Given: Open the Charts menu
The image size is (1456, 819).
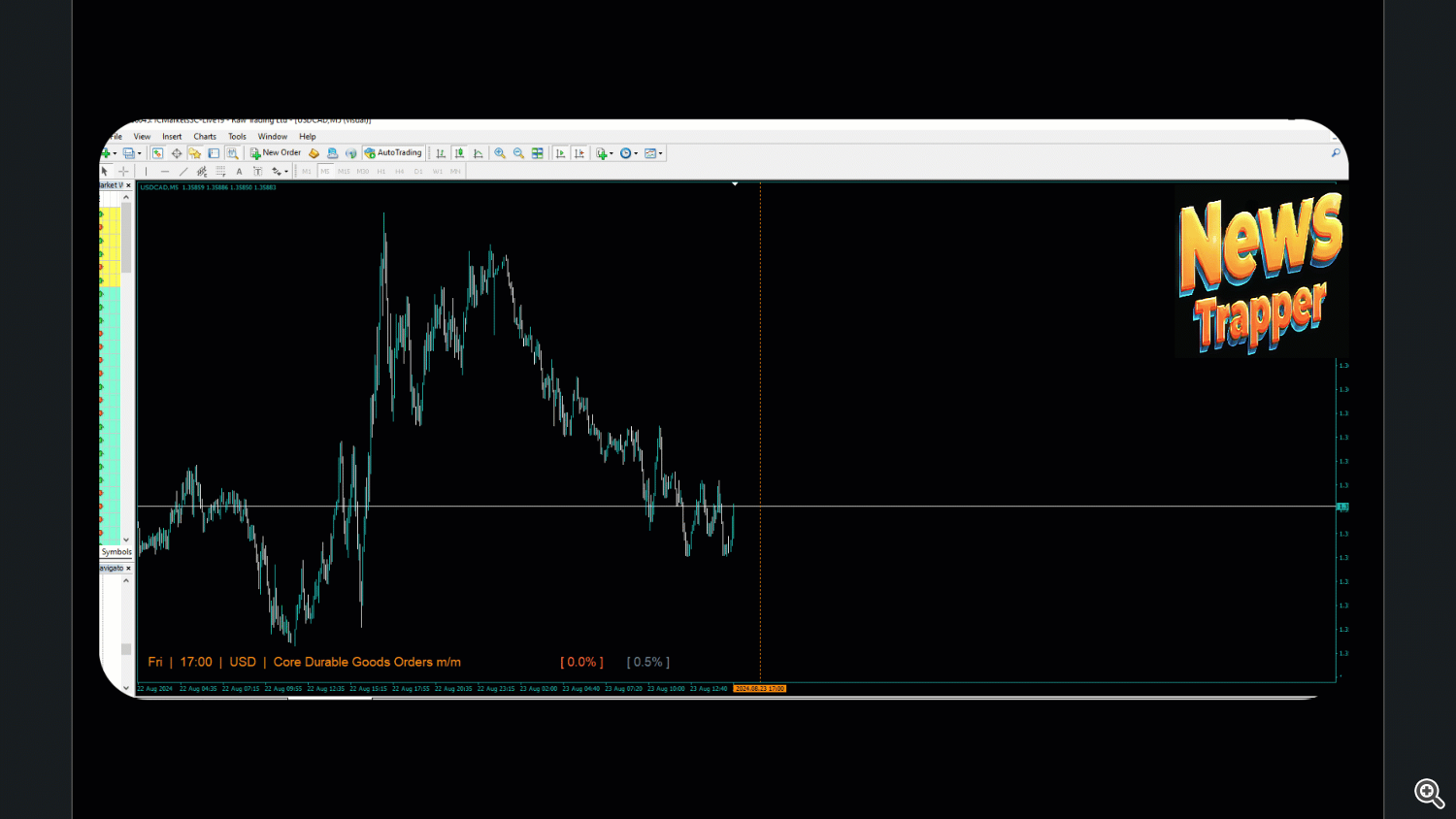Looking at the screenshot, I should point(205,137).
